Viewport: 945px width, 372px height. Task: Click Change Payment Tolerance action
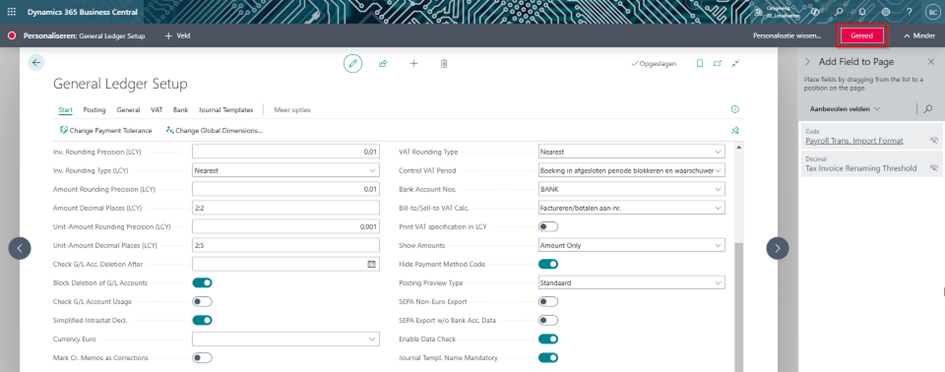[106, 130]
